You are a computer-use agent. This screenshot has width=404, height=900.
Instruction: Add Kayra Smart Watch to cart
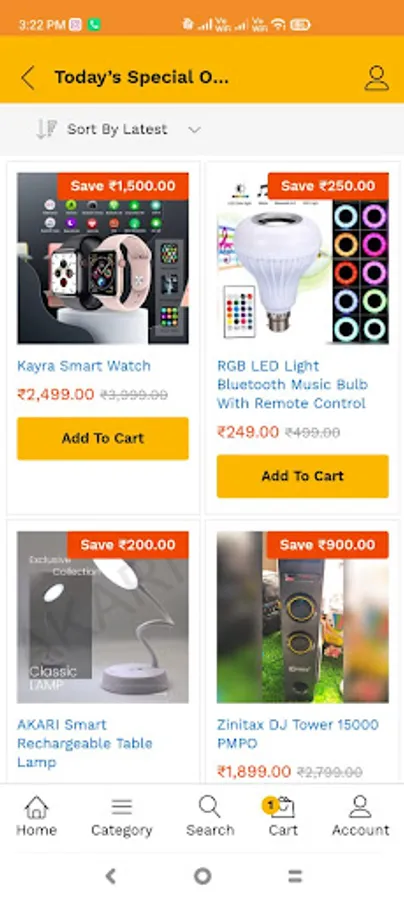click(103, 439)
